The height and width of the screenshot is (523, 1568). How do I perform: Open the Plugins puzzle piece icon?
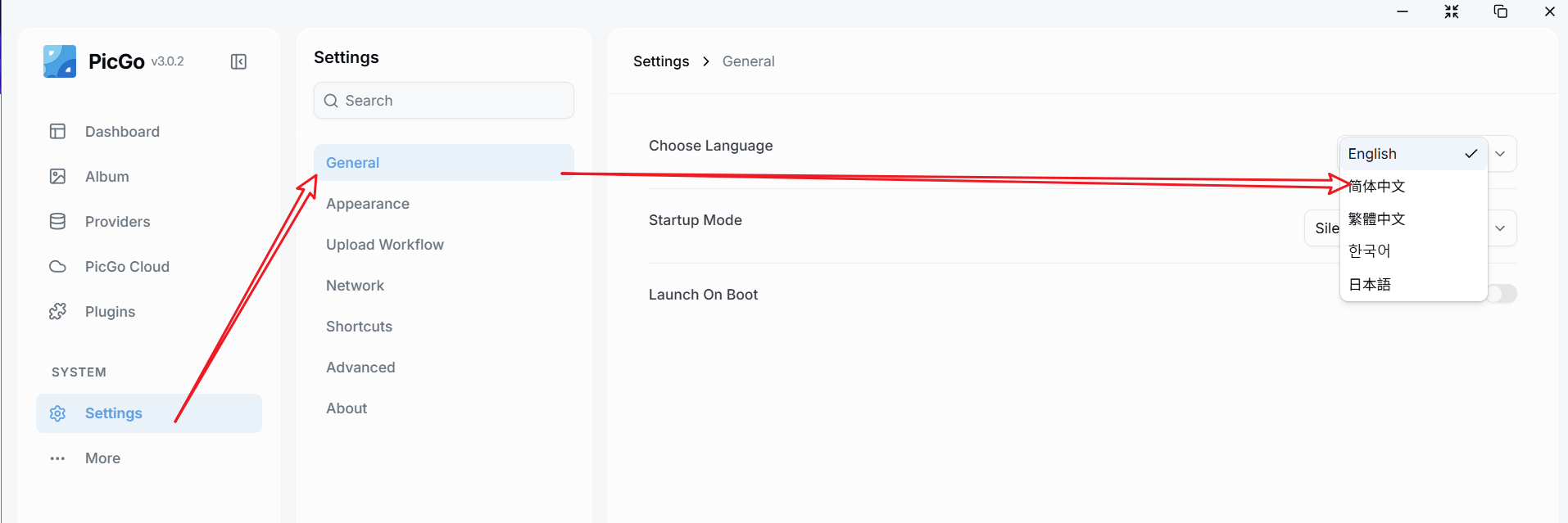(x=57, y=311)
